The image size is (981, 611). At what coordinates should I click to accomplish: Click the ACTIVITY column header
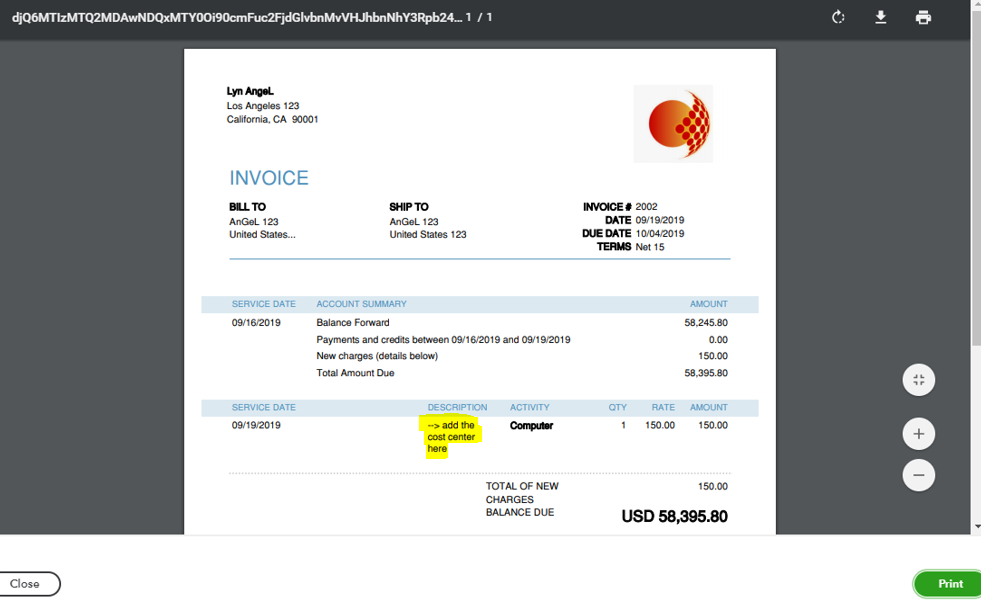[x=529, y=407]
